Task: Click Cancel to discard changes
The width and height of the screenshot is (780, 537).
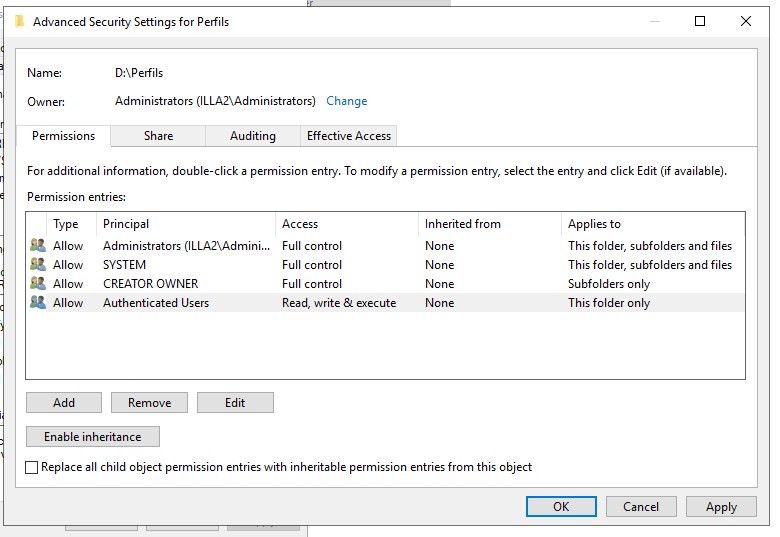Action: pos(641,507)
